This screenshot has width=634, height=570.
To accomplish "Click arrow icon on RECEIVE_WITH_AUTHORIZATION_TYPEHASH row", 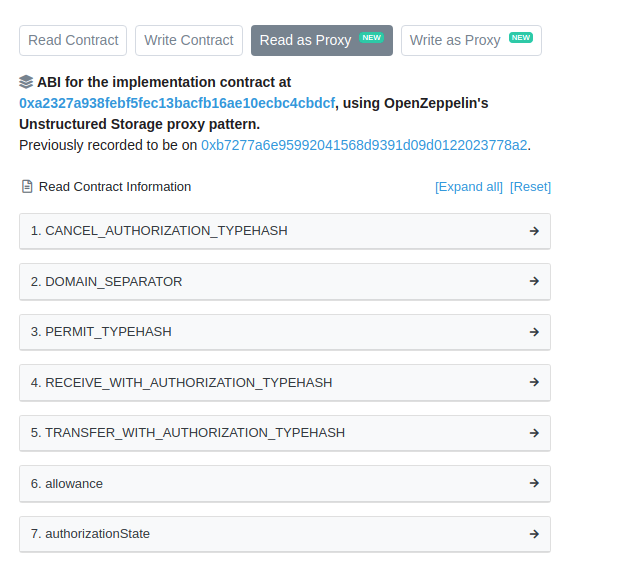I will (x=534, y=382).
